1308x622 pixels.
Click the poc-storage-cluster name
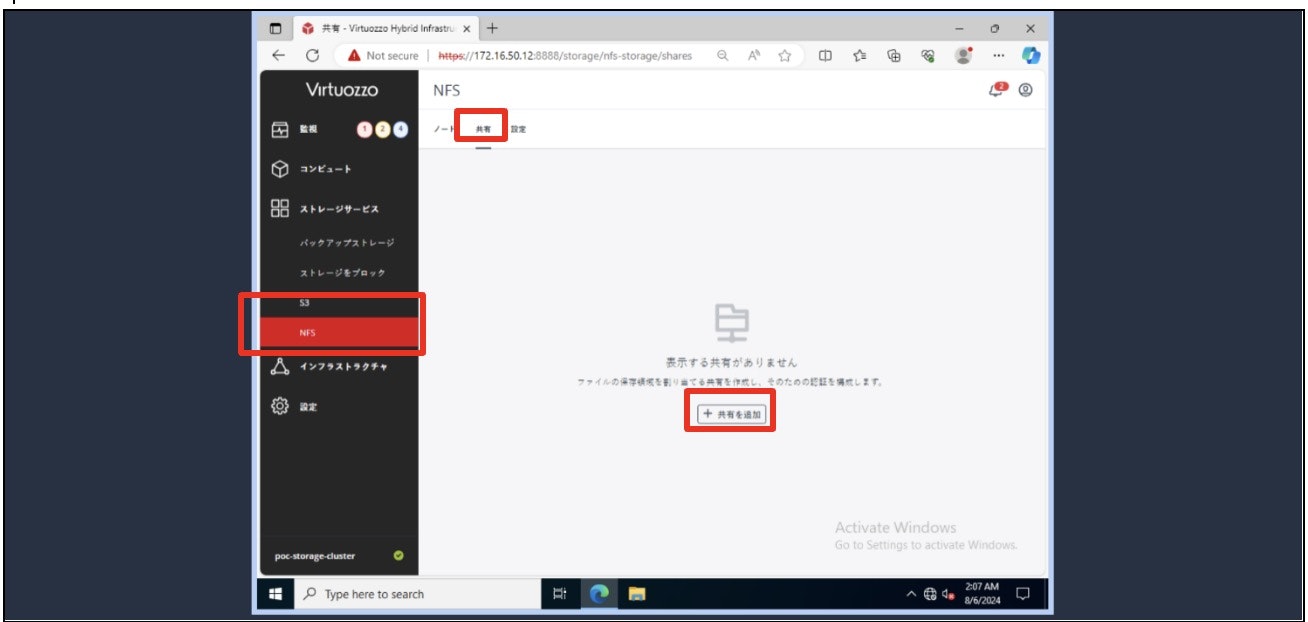tap(314, 556)
